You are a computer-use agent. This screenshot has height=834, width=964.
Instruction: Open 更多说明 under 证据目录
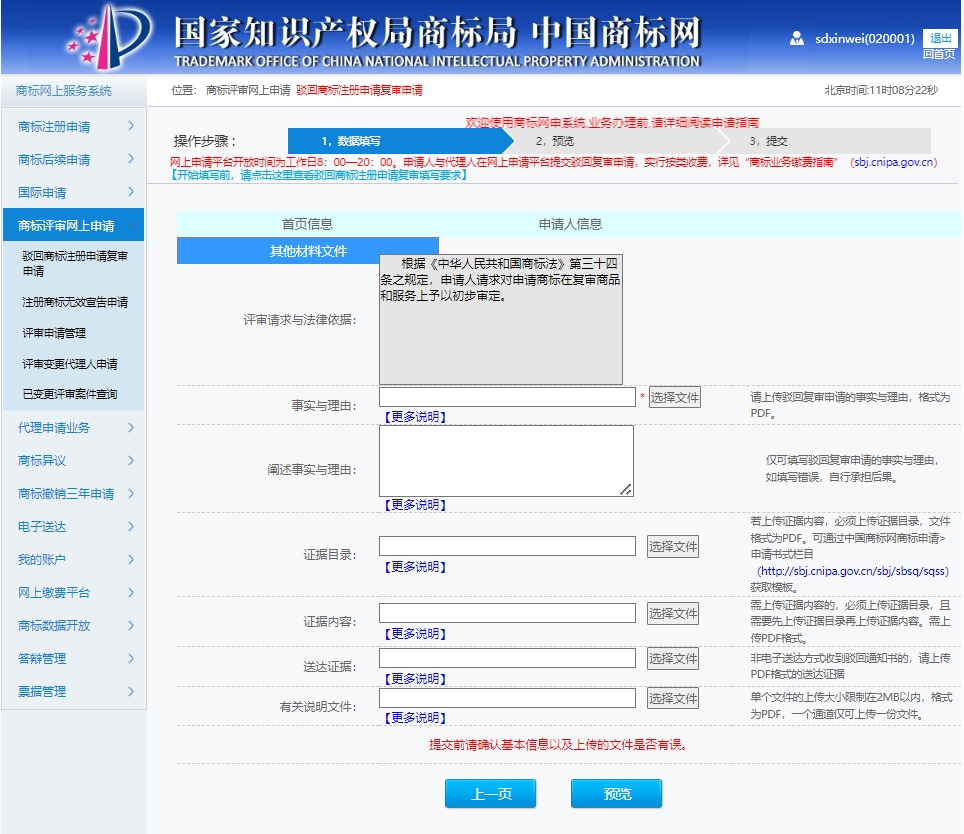pos(415,567)
